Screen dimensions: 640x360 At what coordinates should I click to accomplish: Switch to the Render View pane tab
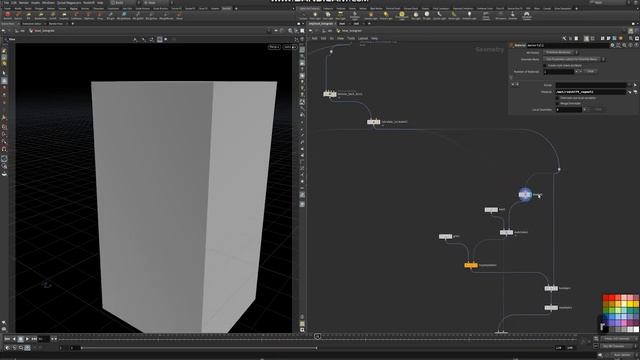56,24
